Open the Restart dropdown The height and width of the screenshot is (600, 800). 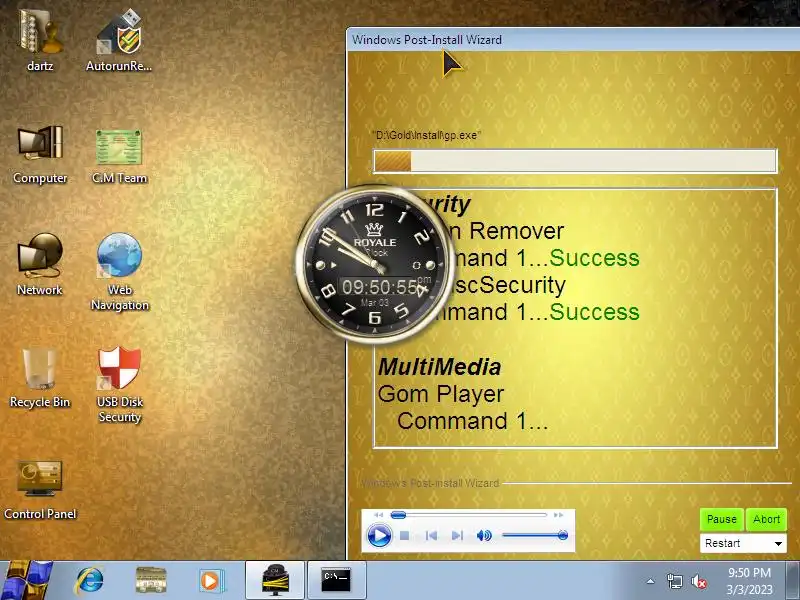(743, 543)
